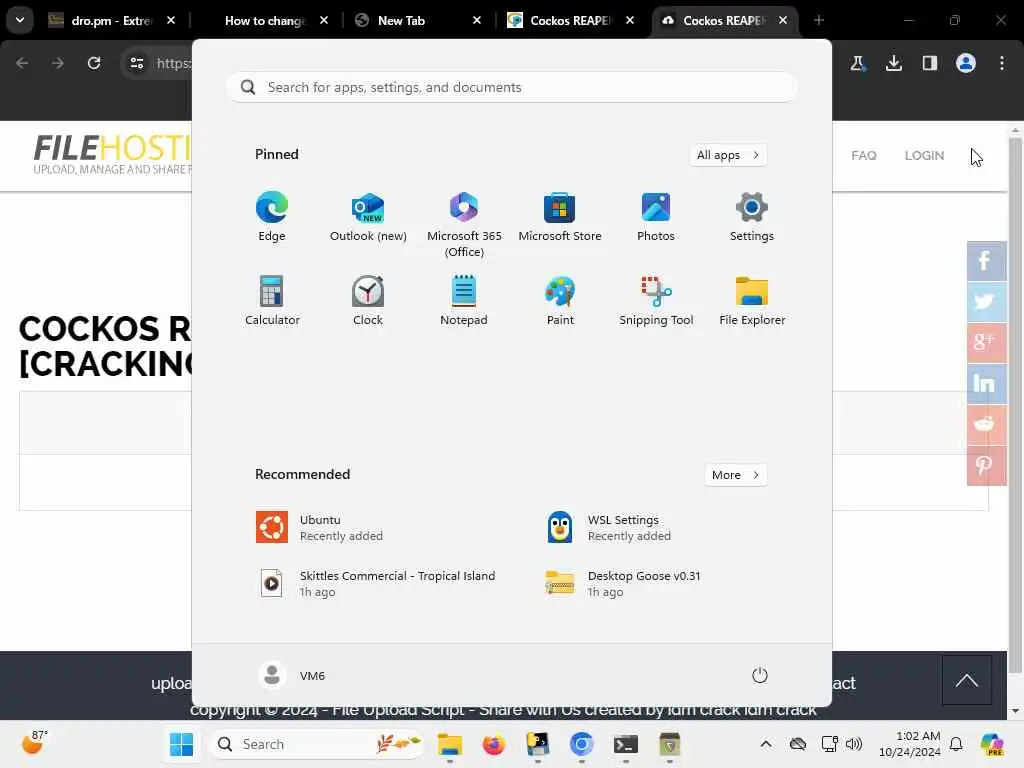The image size is (1024, 768).
Task: Open Firefox from the taskbar
Action: (494, 744)
